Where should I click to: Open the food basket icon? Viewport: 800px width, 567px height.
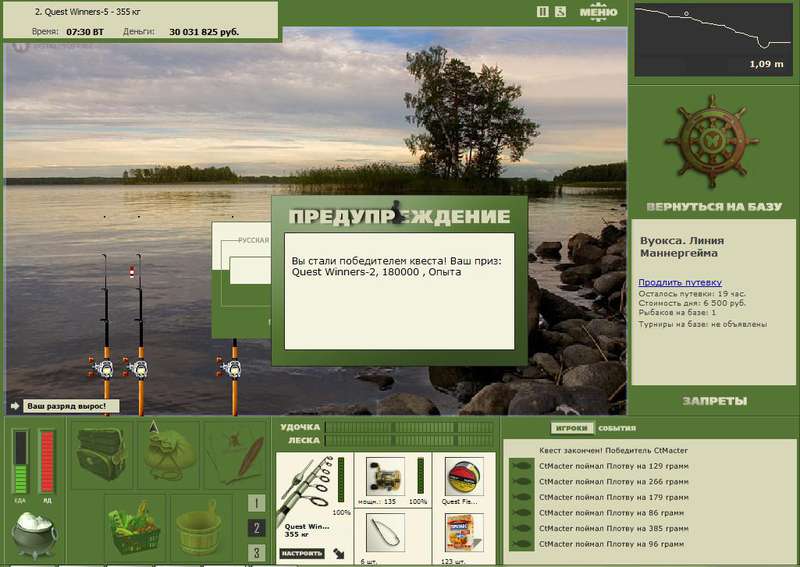click(x=135, y=527)
